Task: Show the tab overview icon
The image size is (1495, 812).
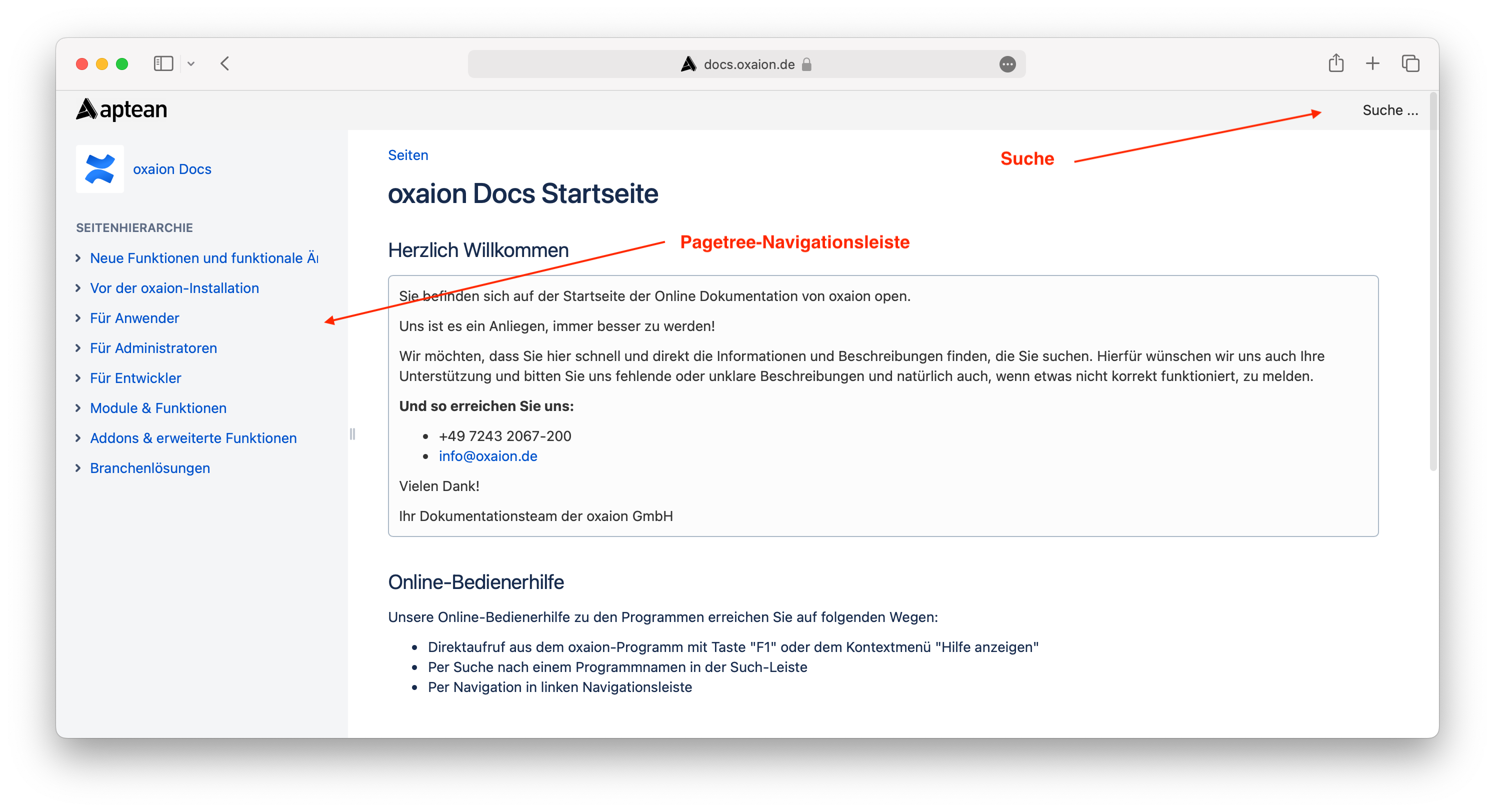Action: (x=1410, y=63)
